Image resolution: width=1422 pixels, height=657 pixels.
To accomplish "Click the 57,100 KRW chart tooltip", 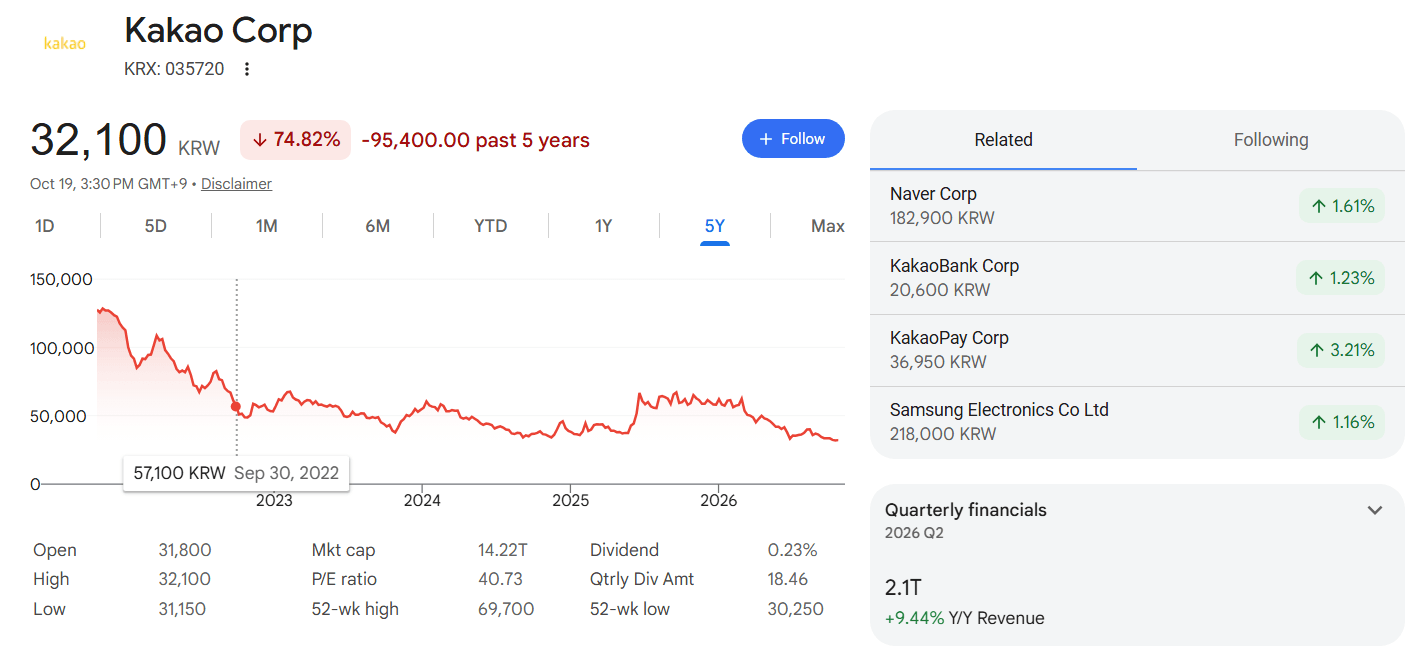I will tap(237, 473).
